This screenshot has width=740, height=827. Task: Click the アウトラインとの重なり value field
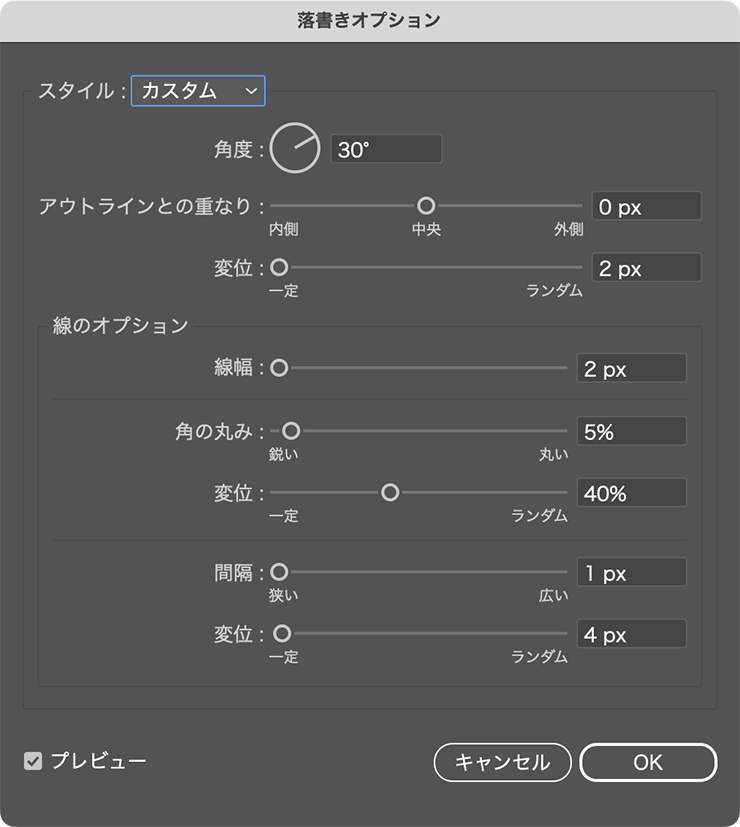click(646, 207)
